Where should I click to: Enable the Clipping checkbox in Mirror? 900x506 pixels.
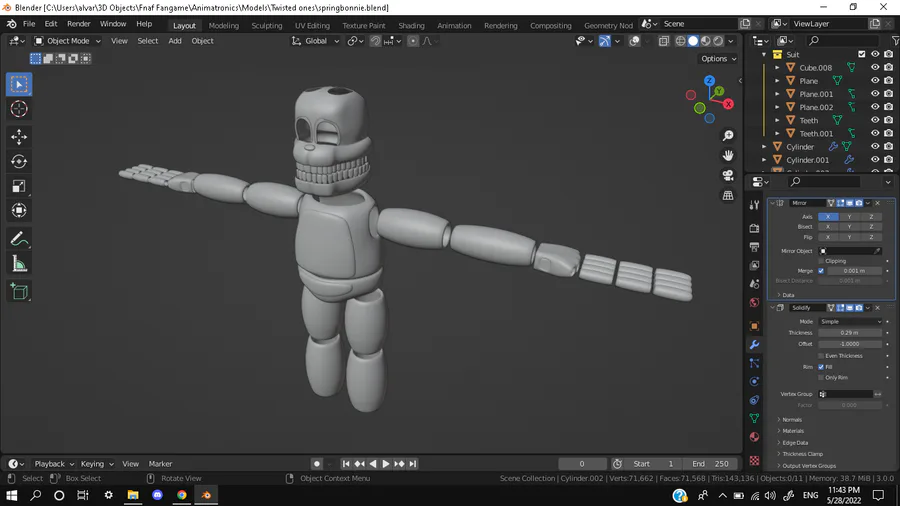pos(821,261)
